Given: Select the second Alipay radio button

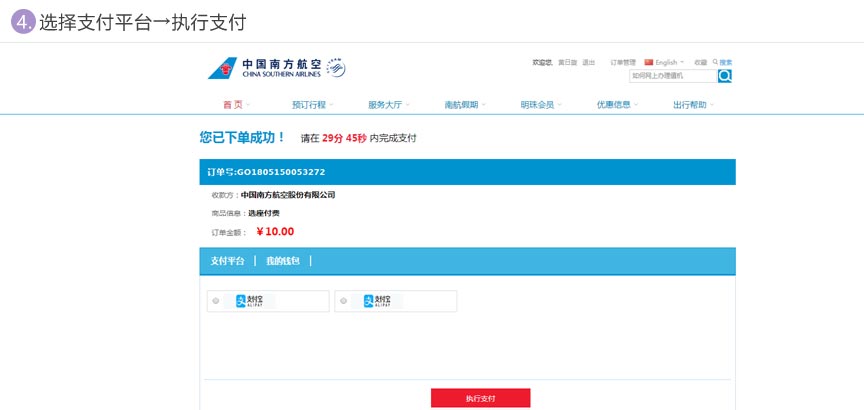Looking at the screenshot, I should pyautogui.click(x=344, y=301).
